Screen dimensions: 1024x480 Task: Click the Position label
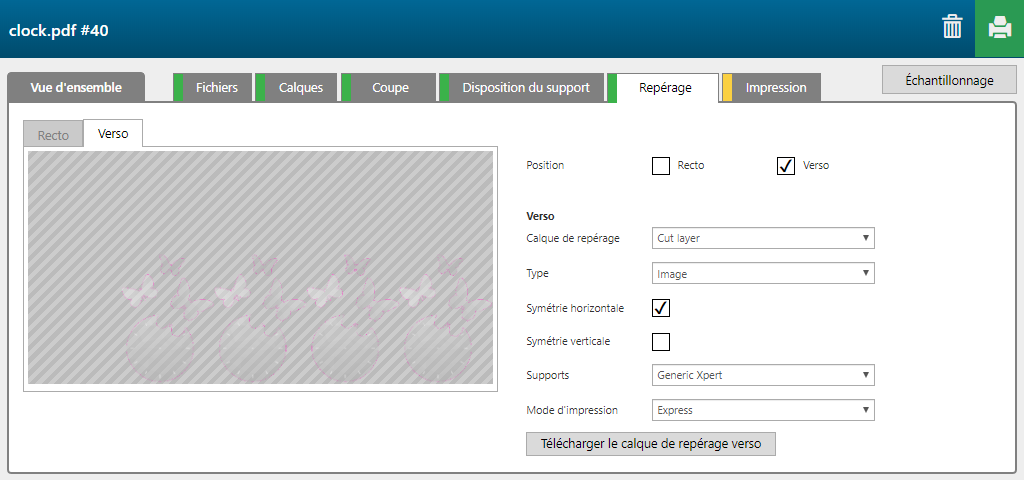[545, 165]
